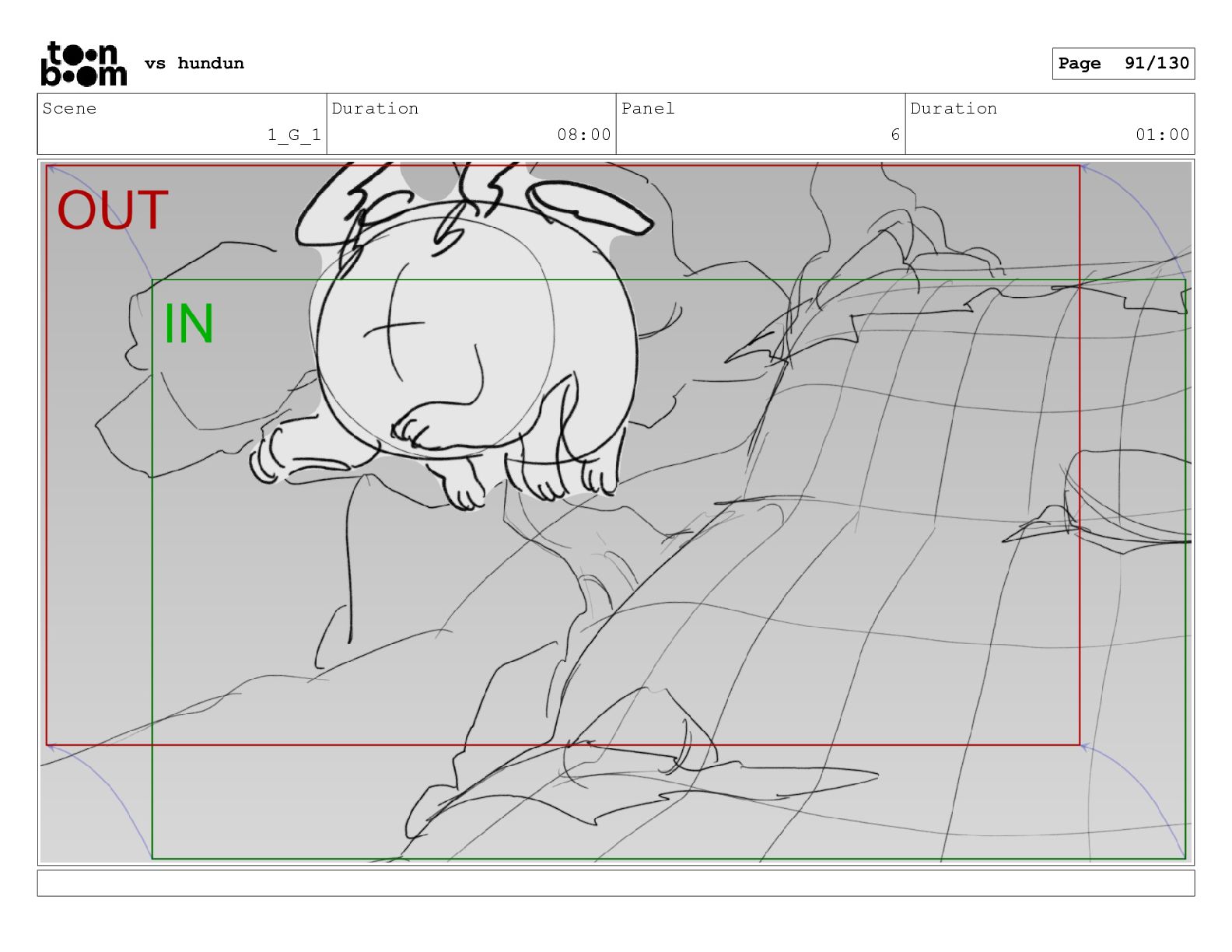
Task: Select the 'Panel' header label
Action: [x=648, y=109]
